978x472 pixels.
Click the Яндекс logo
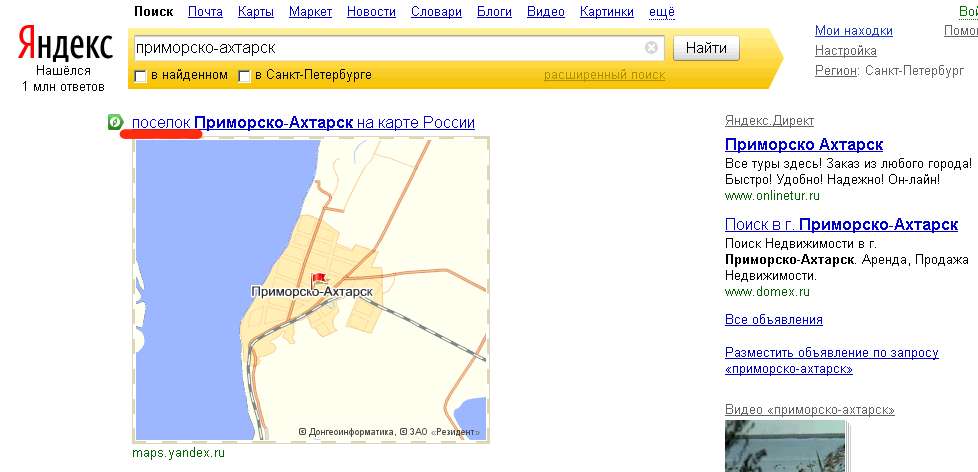pos(65,45)
